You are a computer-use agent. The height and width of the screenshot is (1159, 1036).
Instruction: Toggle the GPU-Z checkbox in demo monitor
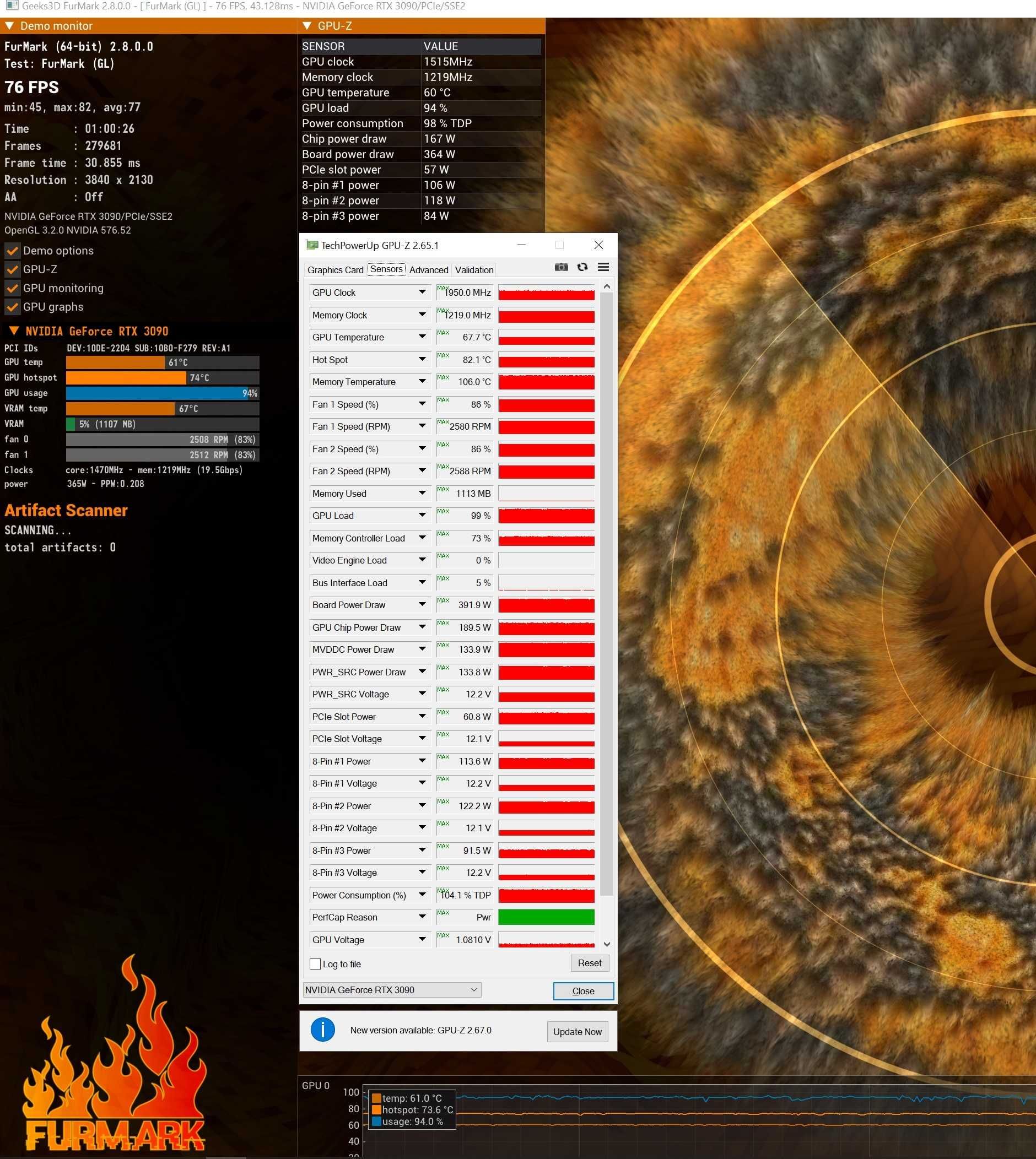click(12, 269)
